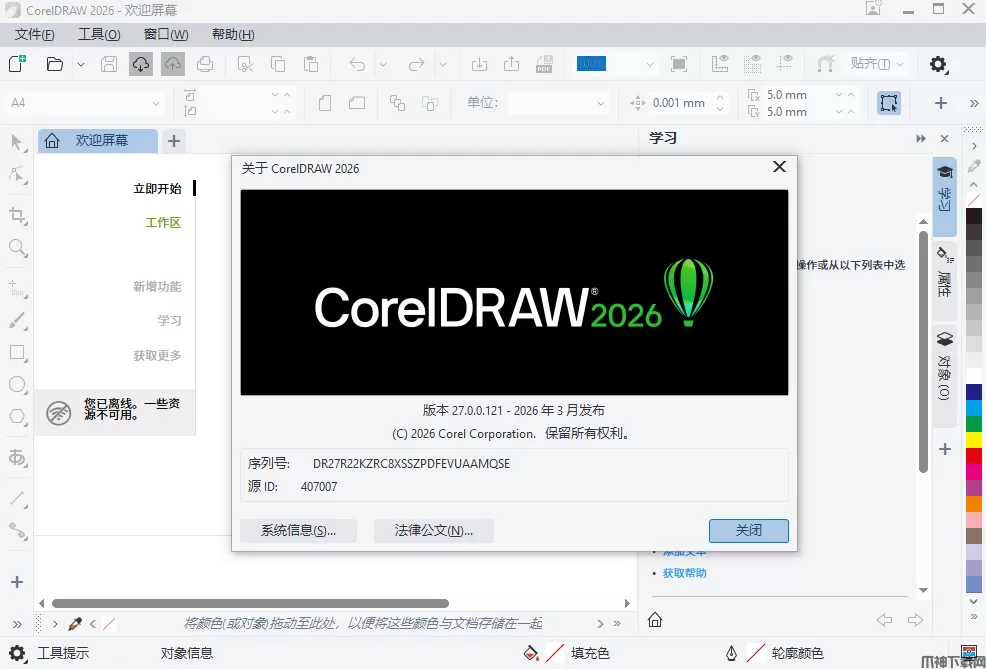Pick the yellow swatch in color palette

pos(974,440)
